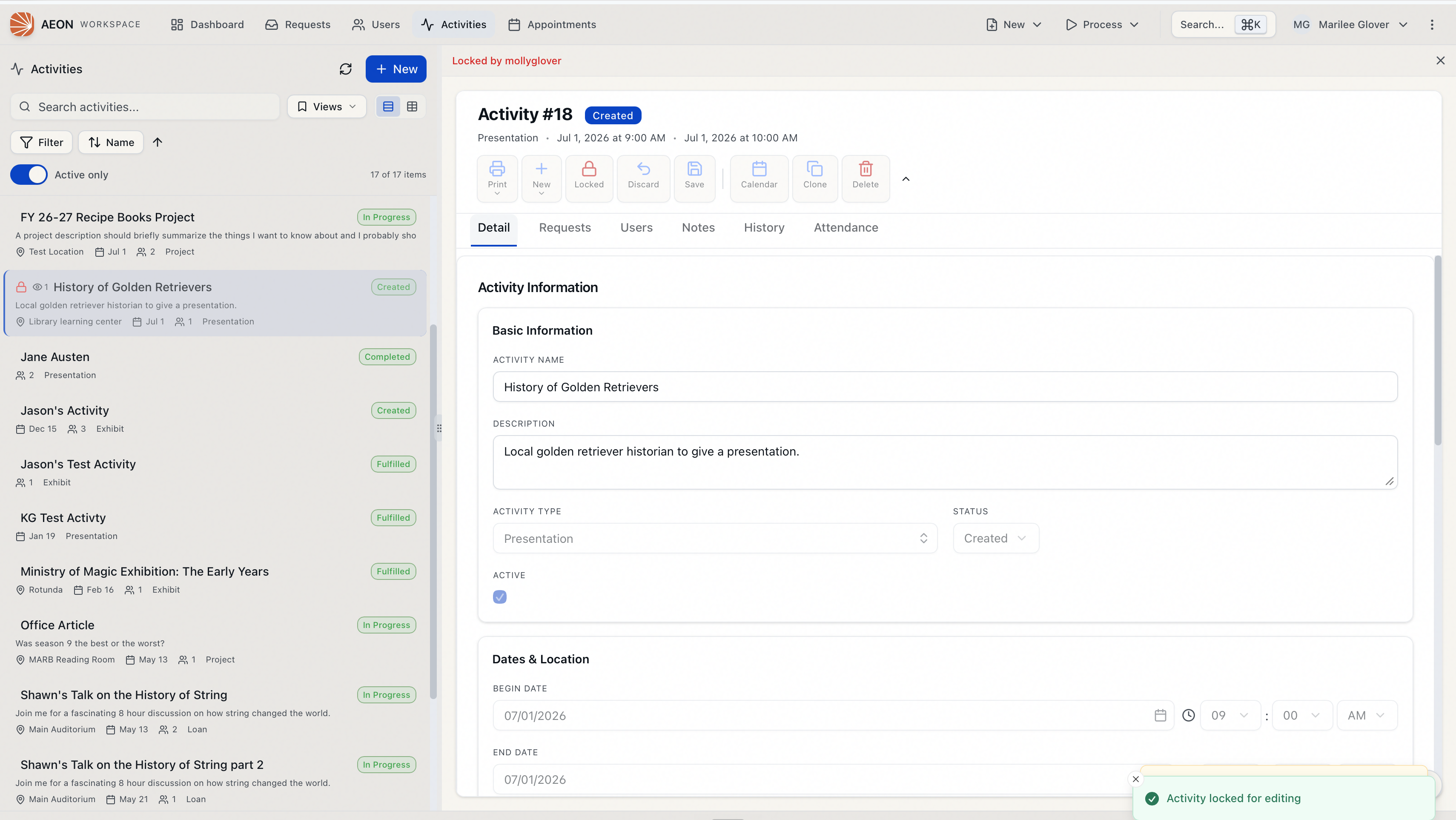Switch to the activity Users tab
The image size is (1456, 820).
(x=636, y=228)
